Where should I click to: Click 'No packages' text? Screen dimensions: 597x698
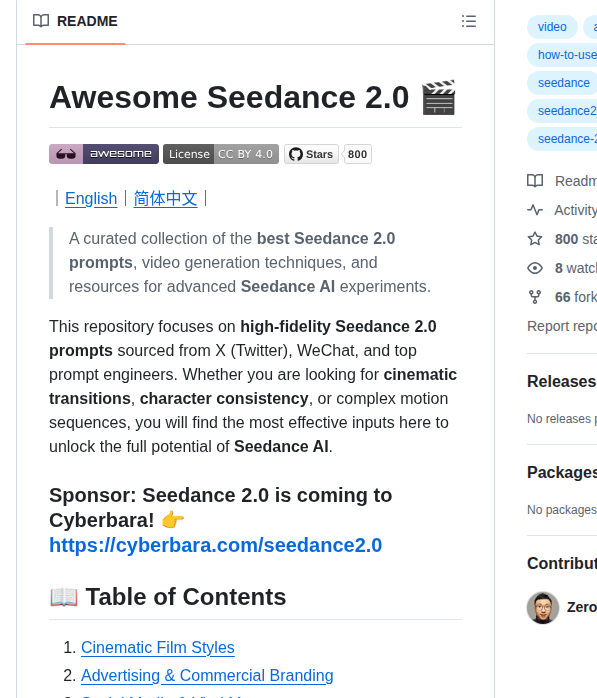pyautogui.click(x=562, y=510)
